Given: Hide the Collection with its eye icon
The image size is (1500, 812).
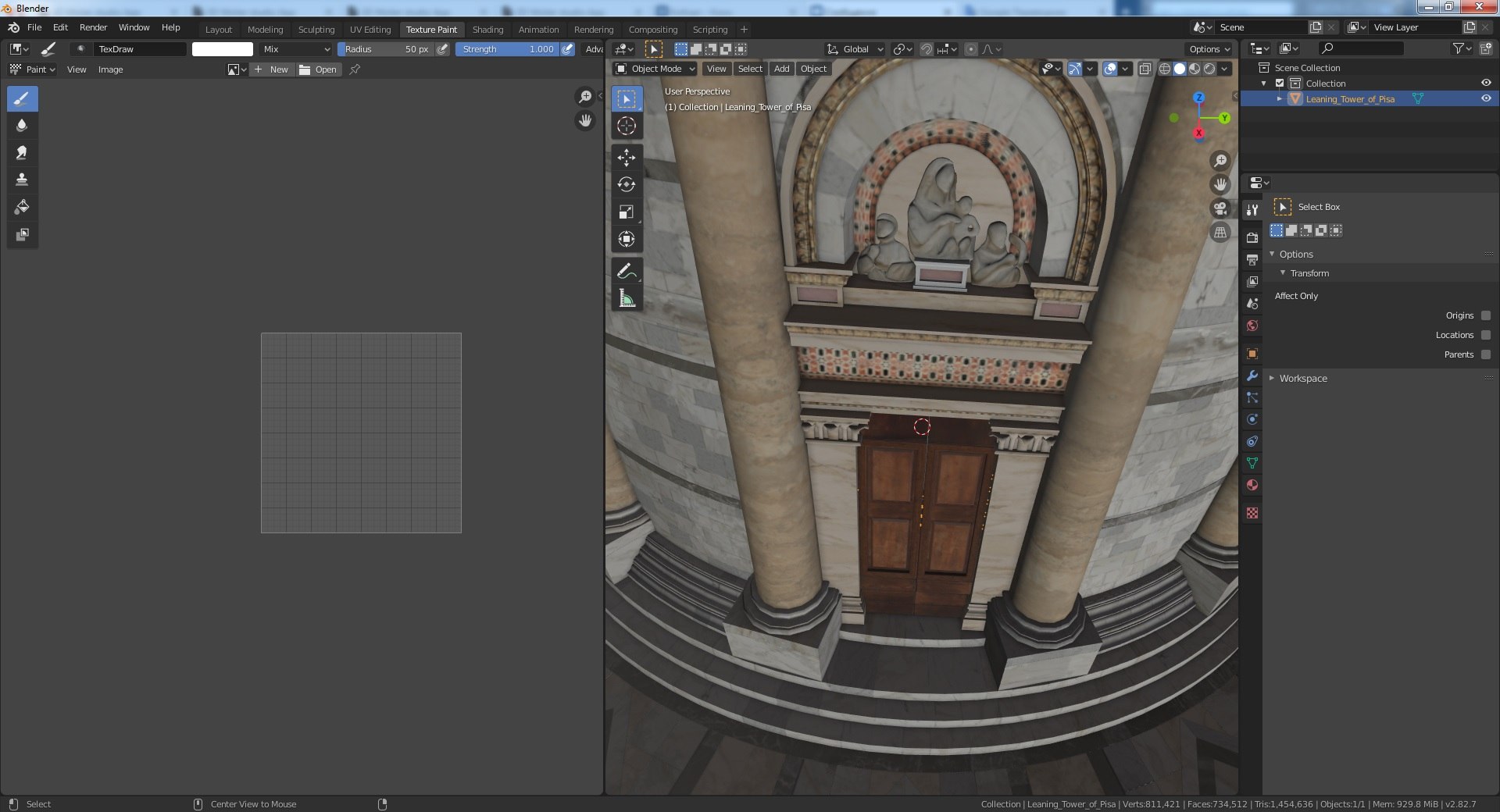Looking at the screenshot, I should [1486, 84].
